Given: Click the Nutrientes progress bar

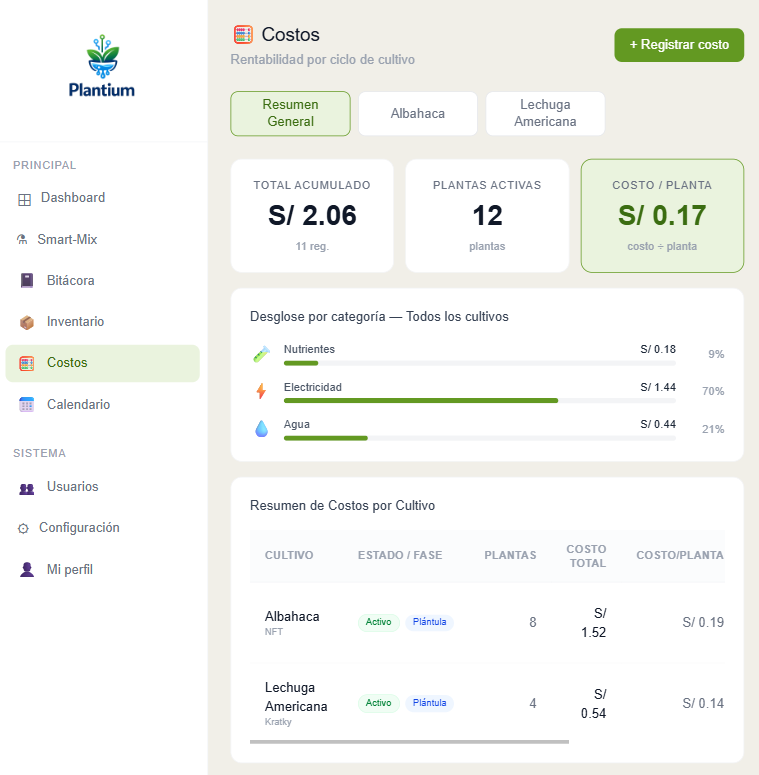Looking at the screenshot, I should point(480,363).
